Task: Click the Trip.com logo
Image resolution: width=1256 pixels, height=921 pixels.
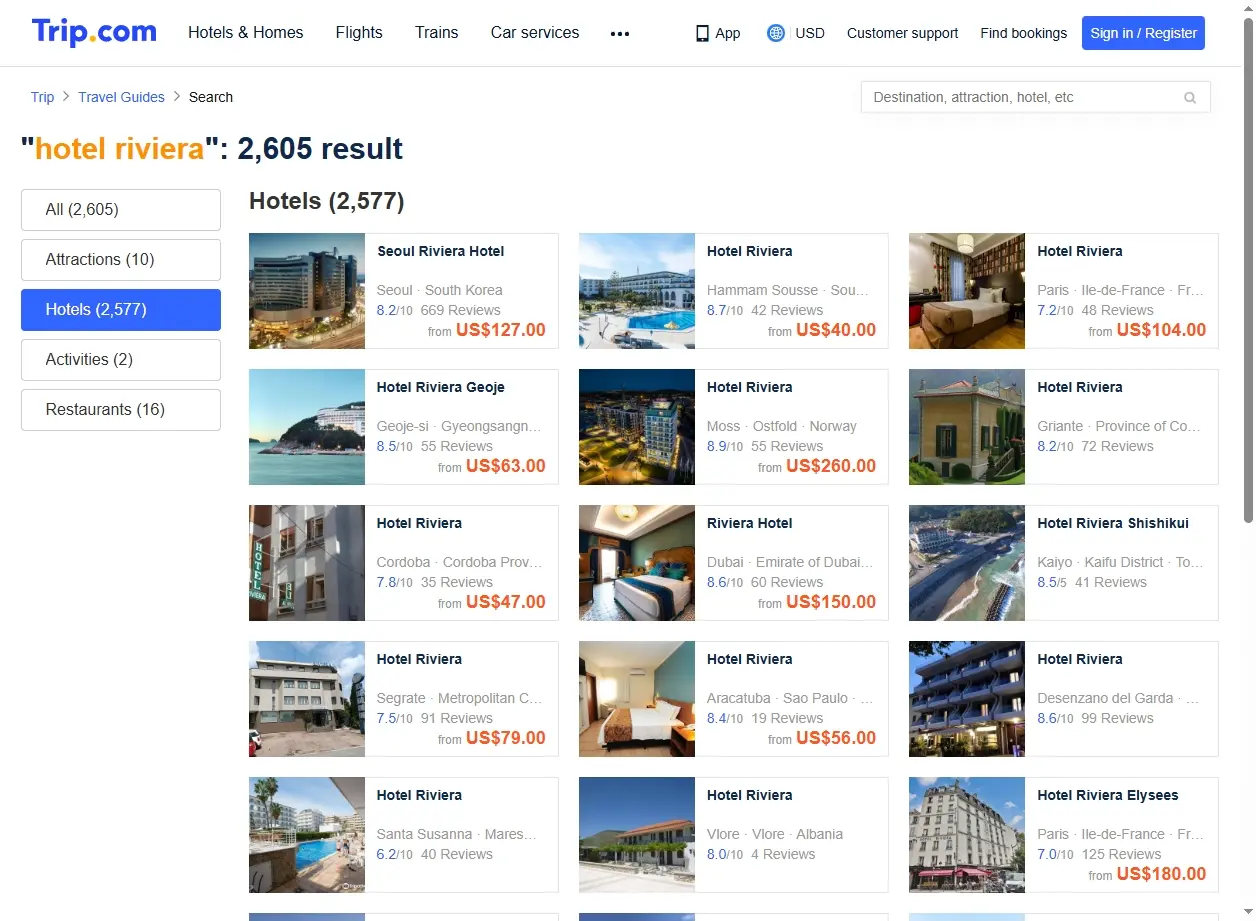Action: (x=94, y=32)
